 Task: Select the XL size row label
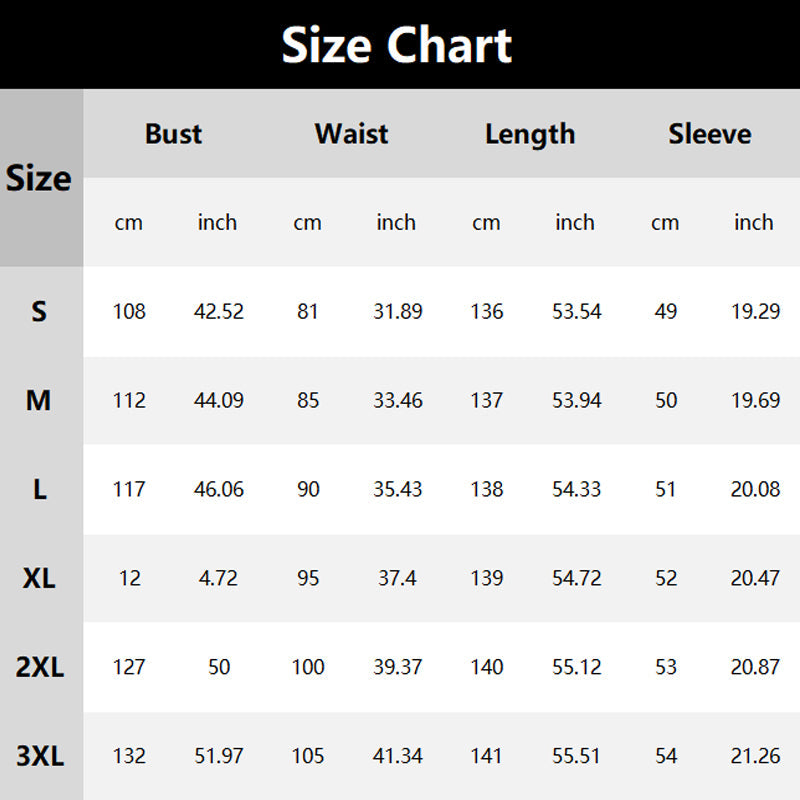tap(39, 579)
